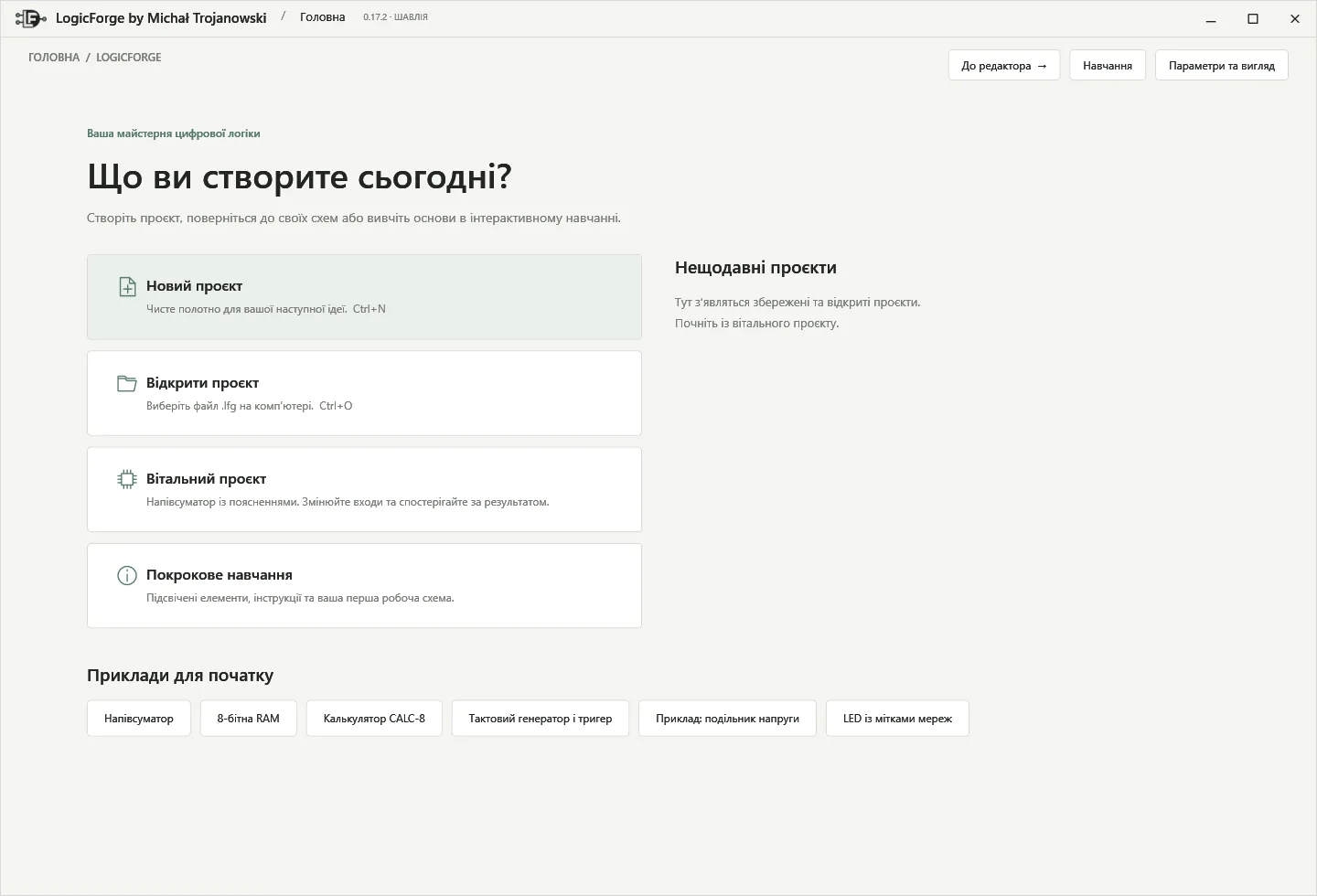The width and height of the screenshot is (1317, 896).
Task: Launch the Вітальний проєкт card
Action: point(364,489)
